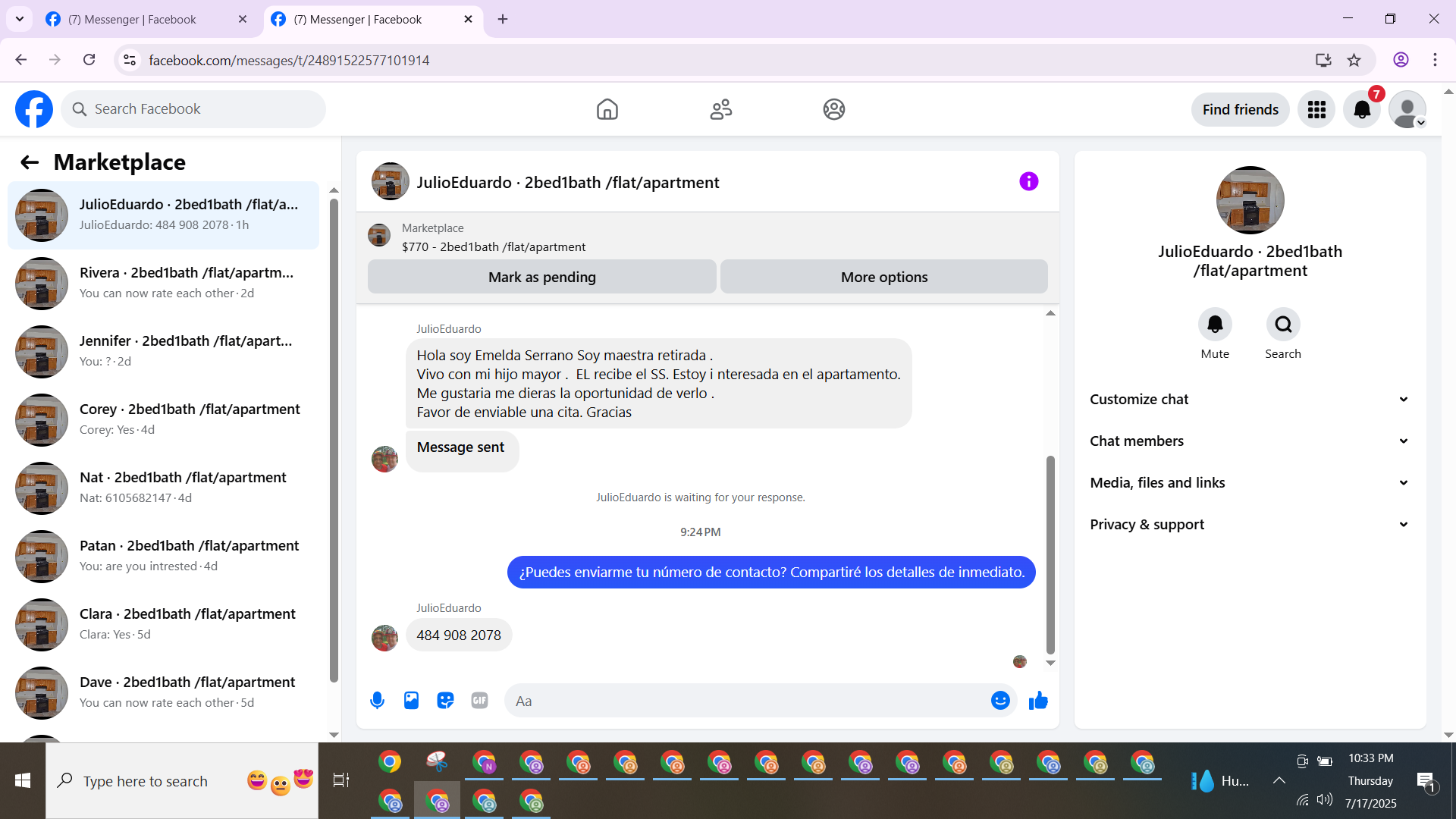The image size is (1456, 819).
Task: Open the Friends icon in top navigation
Action: (721, 109)
